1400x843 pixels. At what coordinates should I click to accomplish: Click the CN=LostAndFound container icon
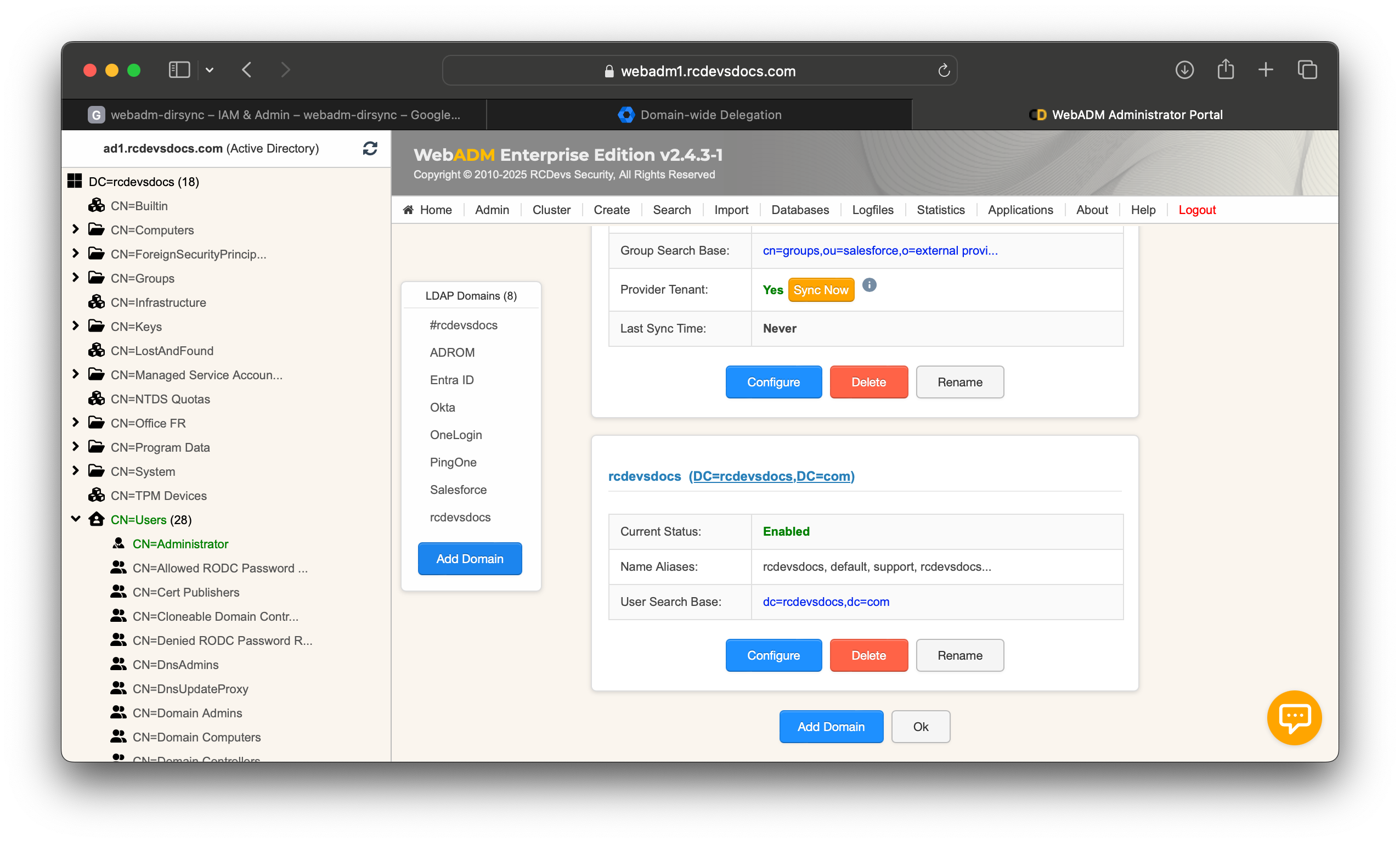coord(97,350)
